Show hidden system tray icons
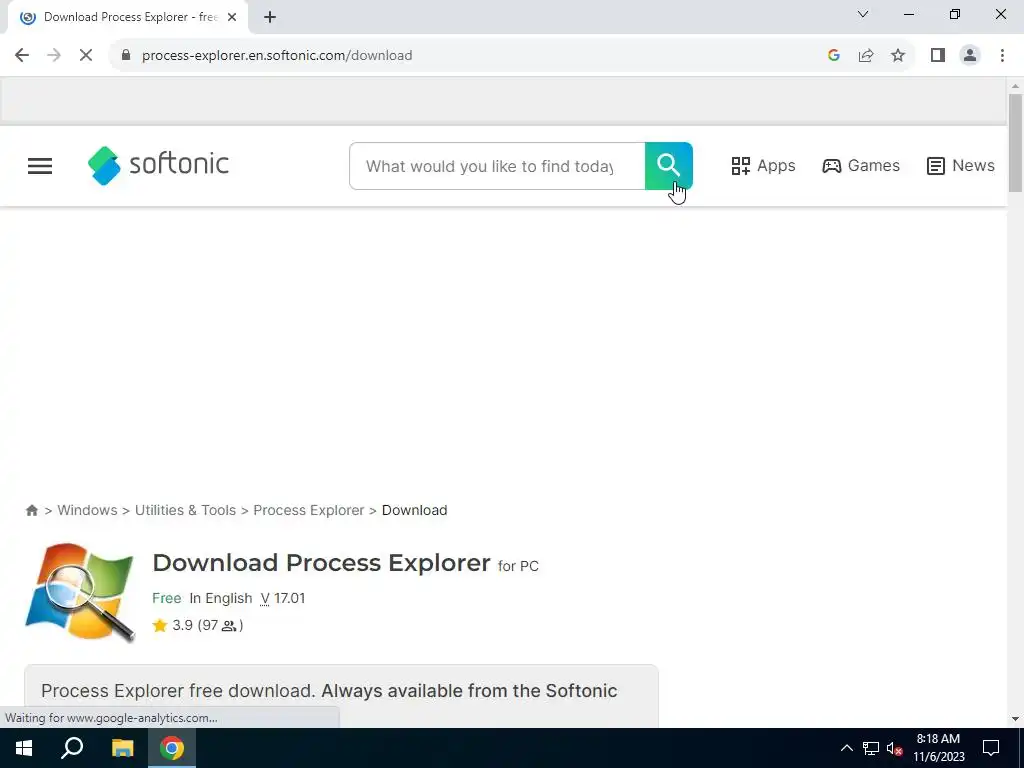1024x768 pixels. 846,748
